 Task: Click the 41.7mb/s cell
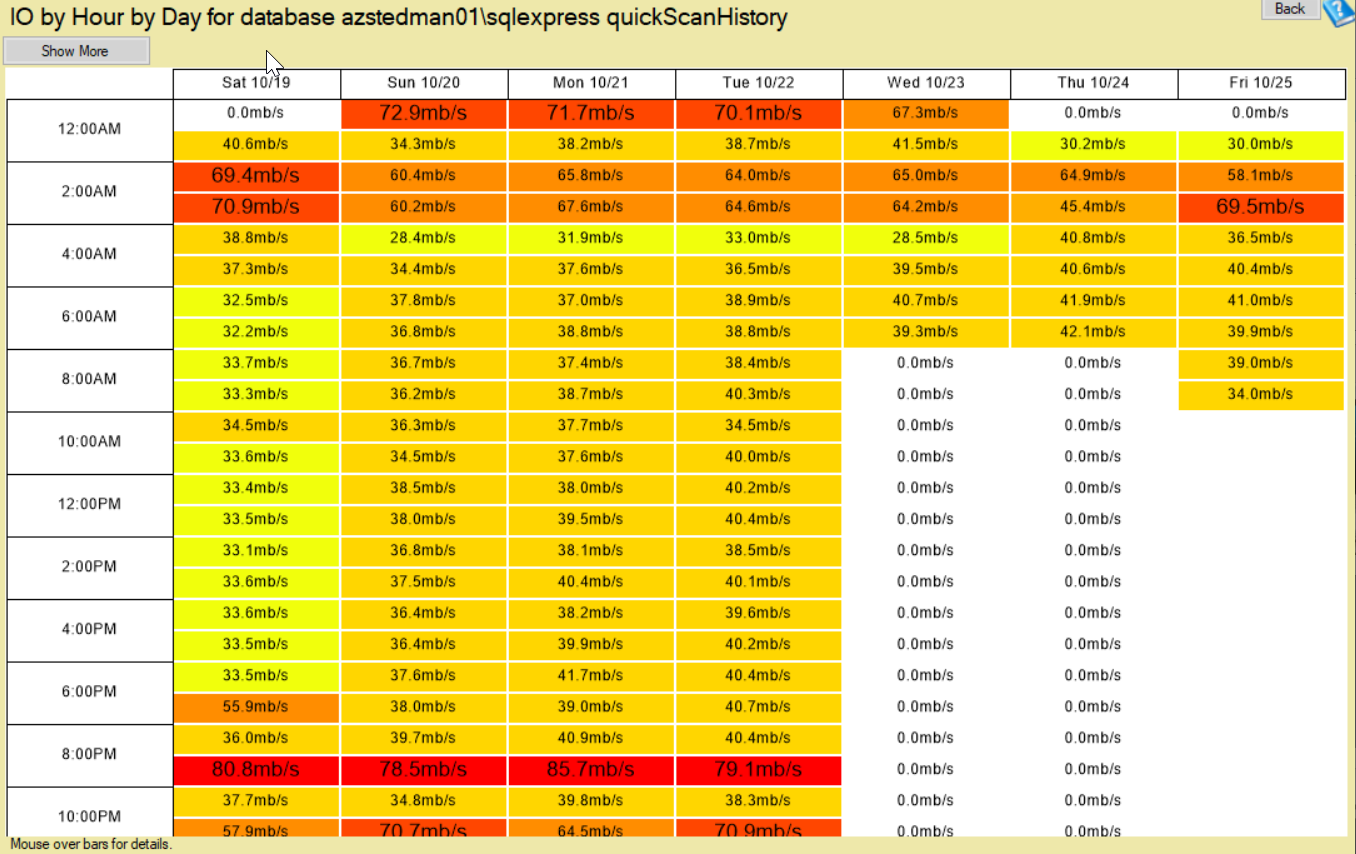pyautogui.click(x=591, y=676)
